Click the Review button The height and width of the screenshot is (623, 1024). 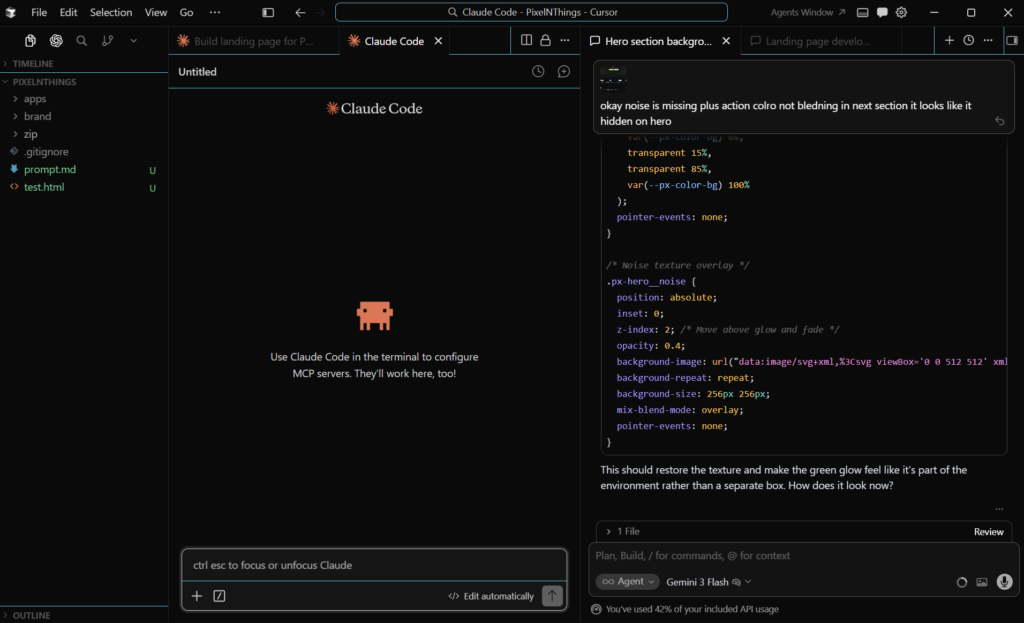(988, 532)
